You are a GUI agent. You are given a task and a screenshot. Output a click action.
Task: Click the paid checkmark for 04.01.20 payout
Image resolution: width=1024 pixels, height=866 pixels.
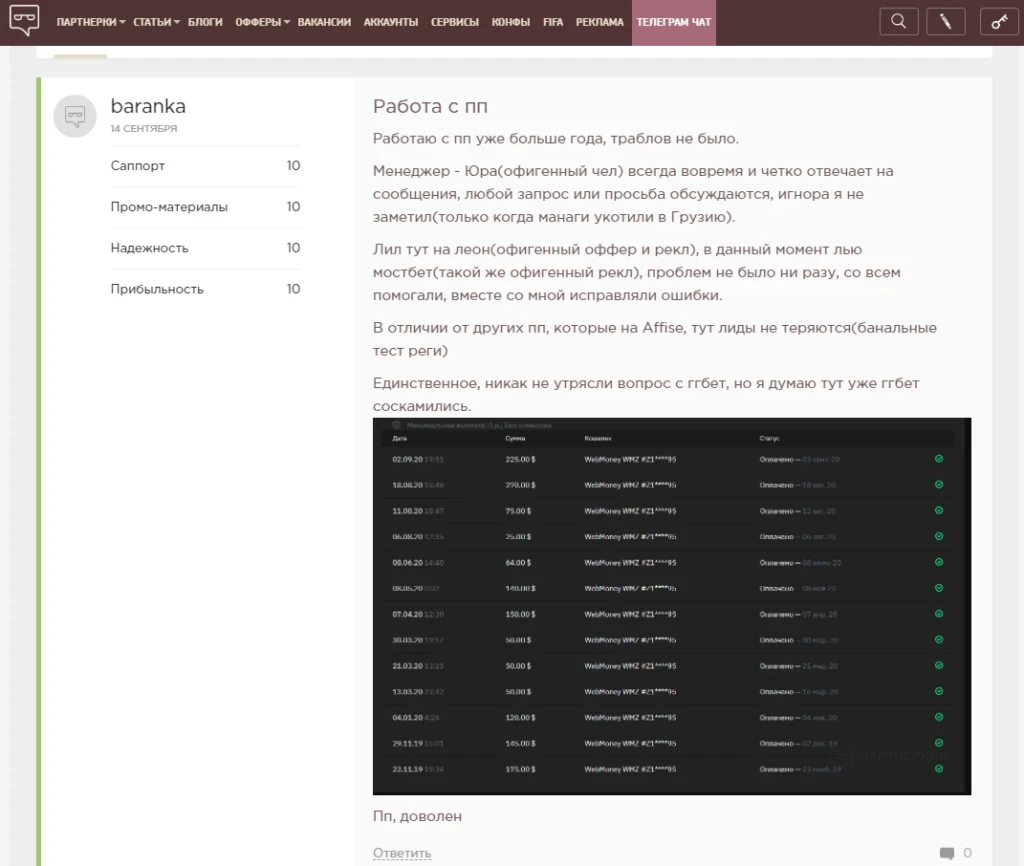pos(939,717)
